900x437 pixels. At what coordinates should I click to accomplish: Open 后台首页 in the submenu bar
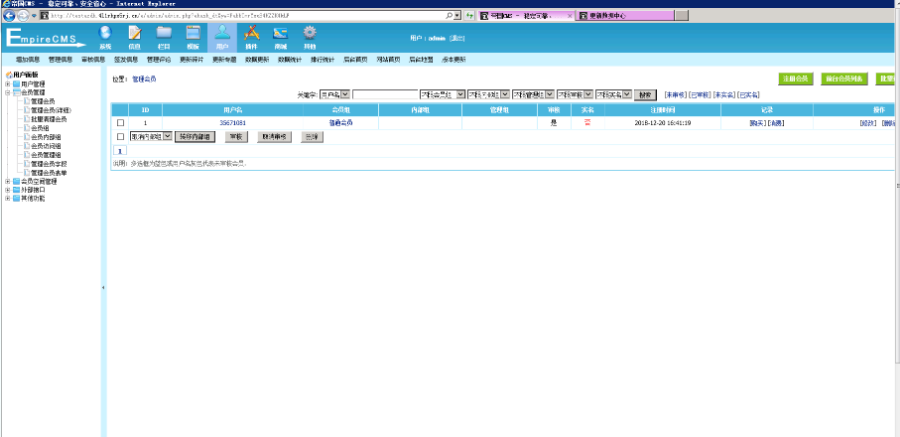pos(355,59)
